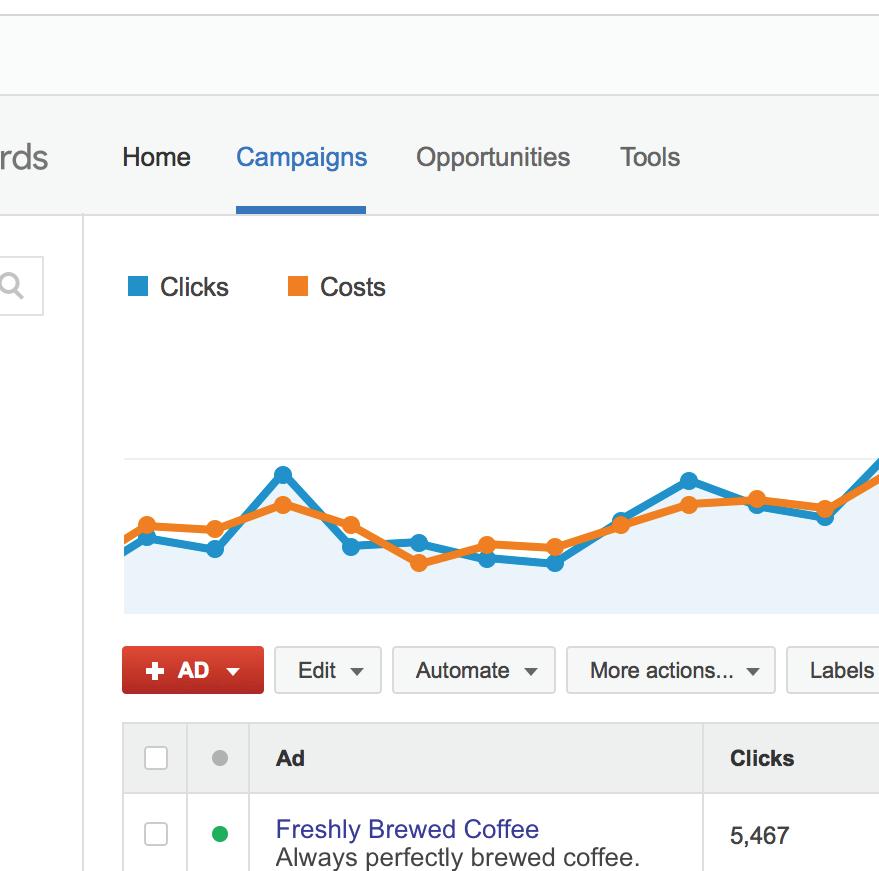Sort by the Clicks column header

click(762, 758)
